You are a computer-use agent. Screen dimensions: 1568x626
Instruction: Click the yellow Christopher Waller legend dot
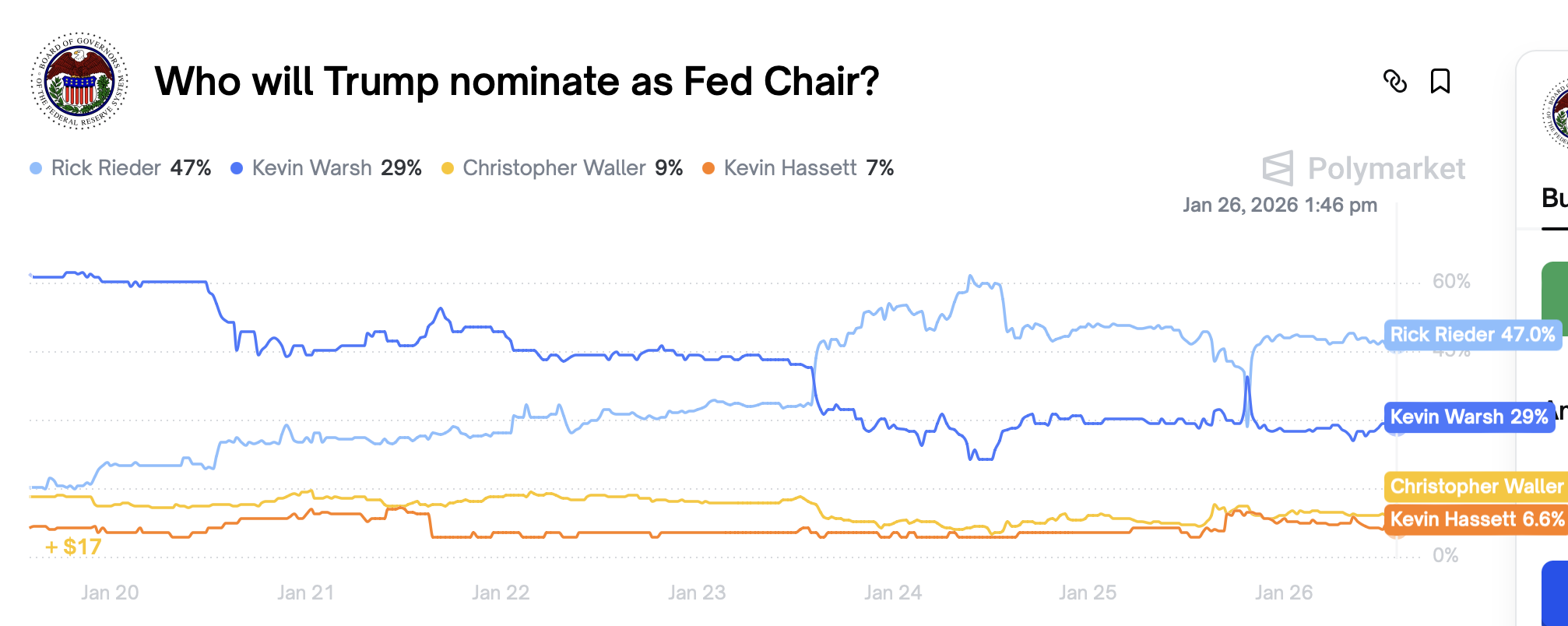coord(447,168)
